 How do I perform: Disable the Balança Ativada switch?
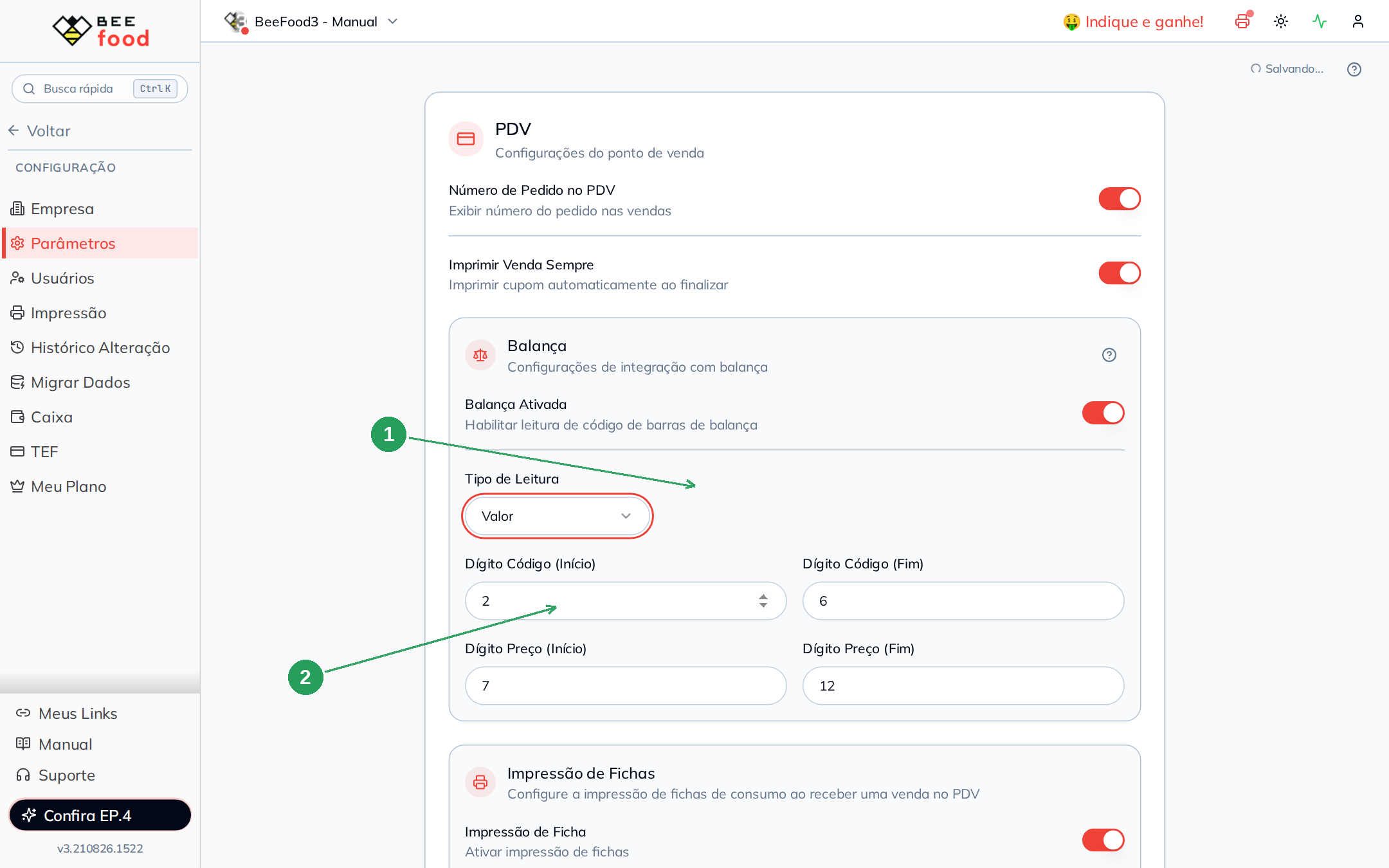(x=1103, y=413)
